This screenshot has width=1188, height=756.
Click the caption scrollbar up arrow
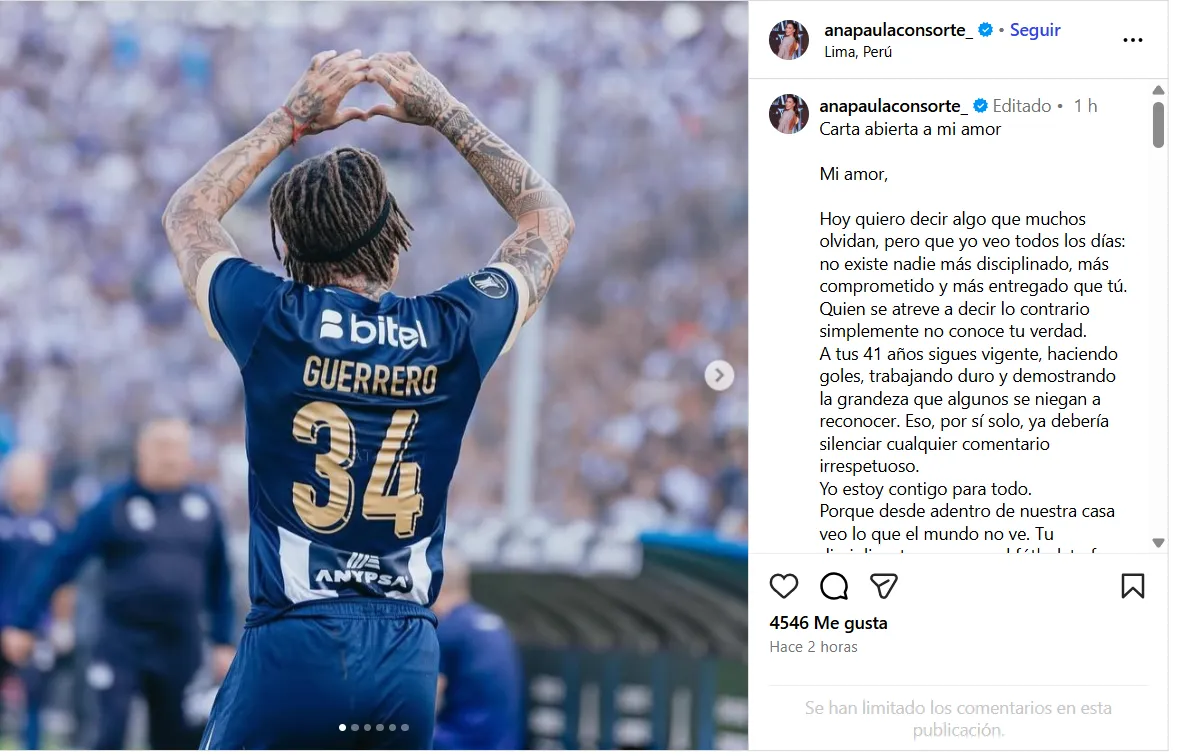[x=1158, y=90]
